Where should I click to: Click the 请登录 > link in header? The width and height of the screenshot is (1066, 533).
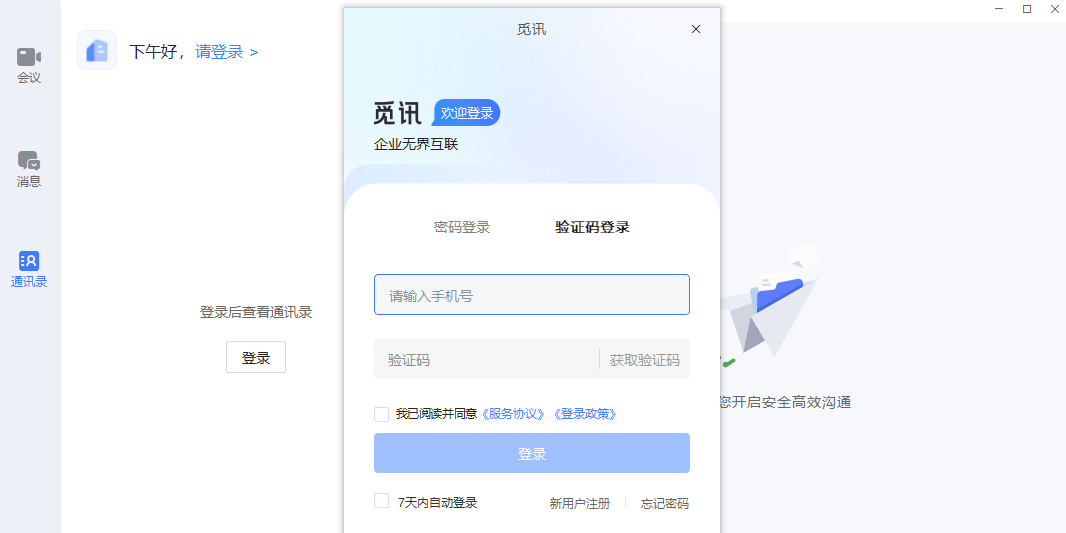[x=226, y=51]
